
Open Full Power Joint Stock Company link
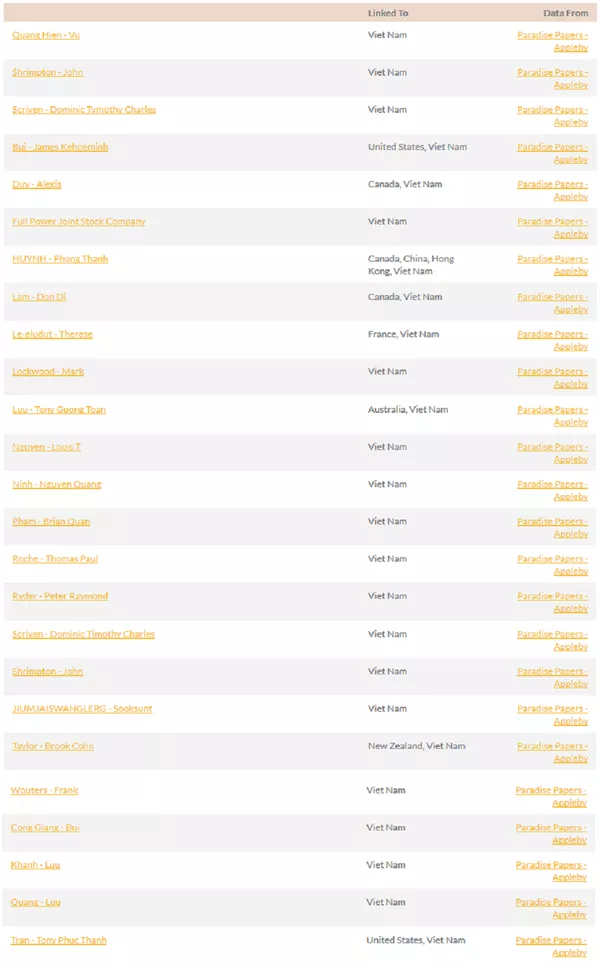click(78, 222)
